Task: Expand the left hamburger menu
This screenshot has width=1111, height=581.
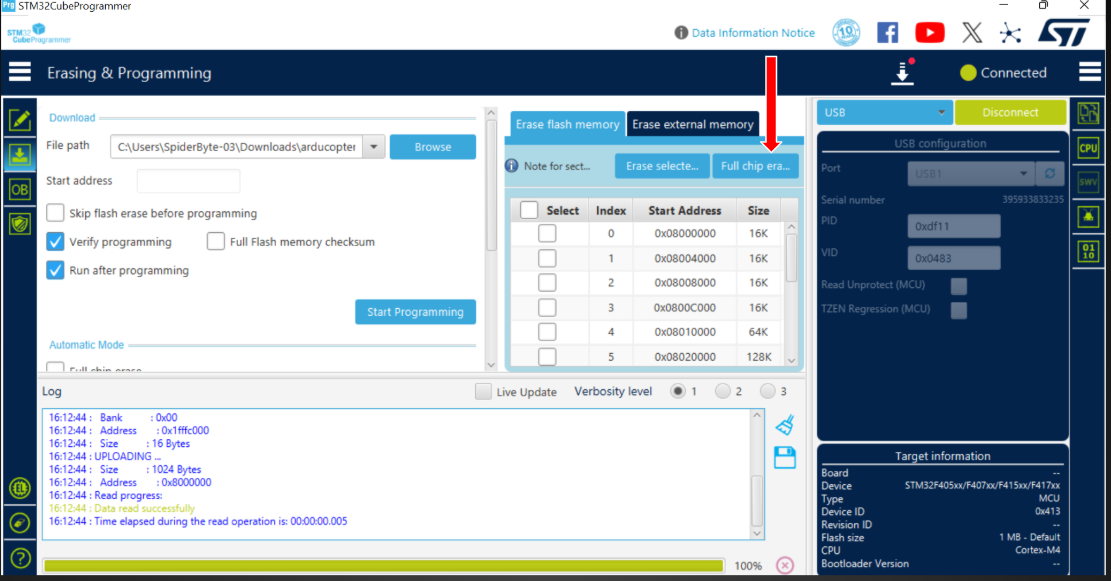Action: (x=20, y=73)
